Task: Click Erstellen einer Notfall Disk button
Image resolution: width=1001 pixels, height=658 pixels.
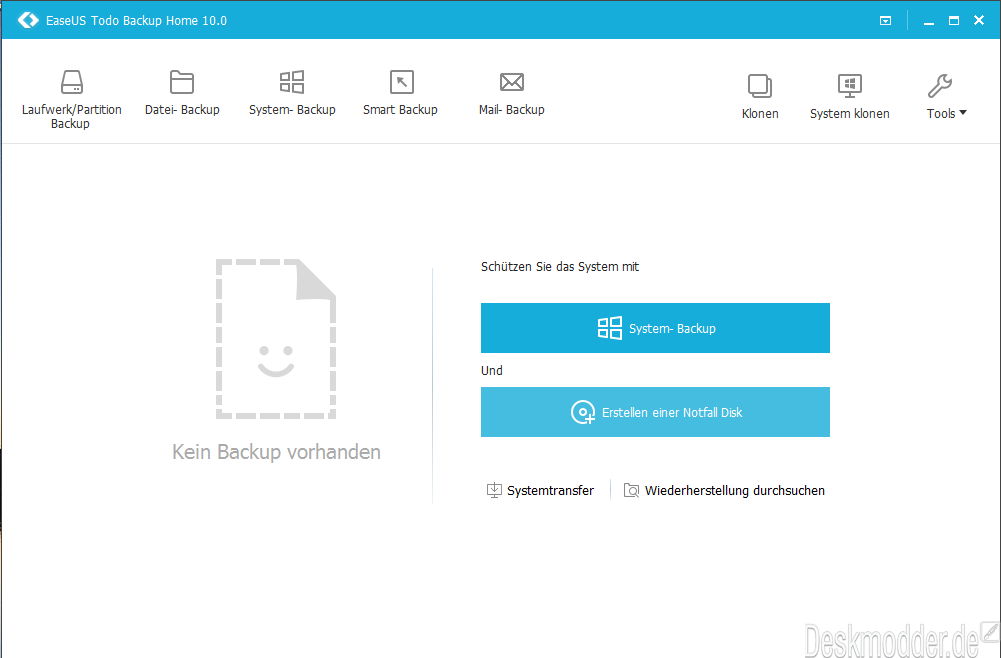Action: pos(655,412)
